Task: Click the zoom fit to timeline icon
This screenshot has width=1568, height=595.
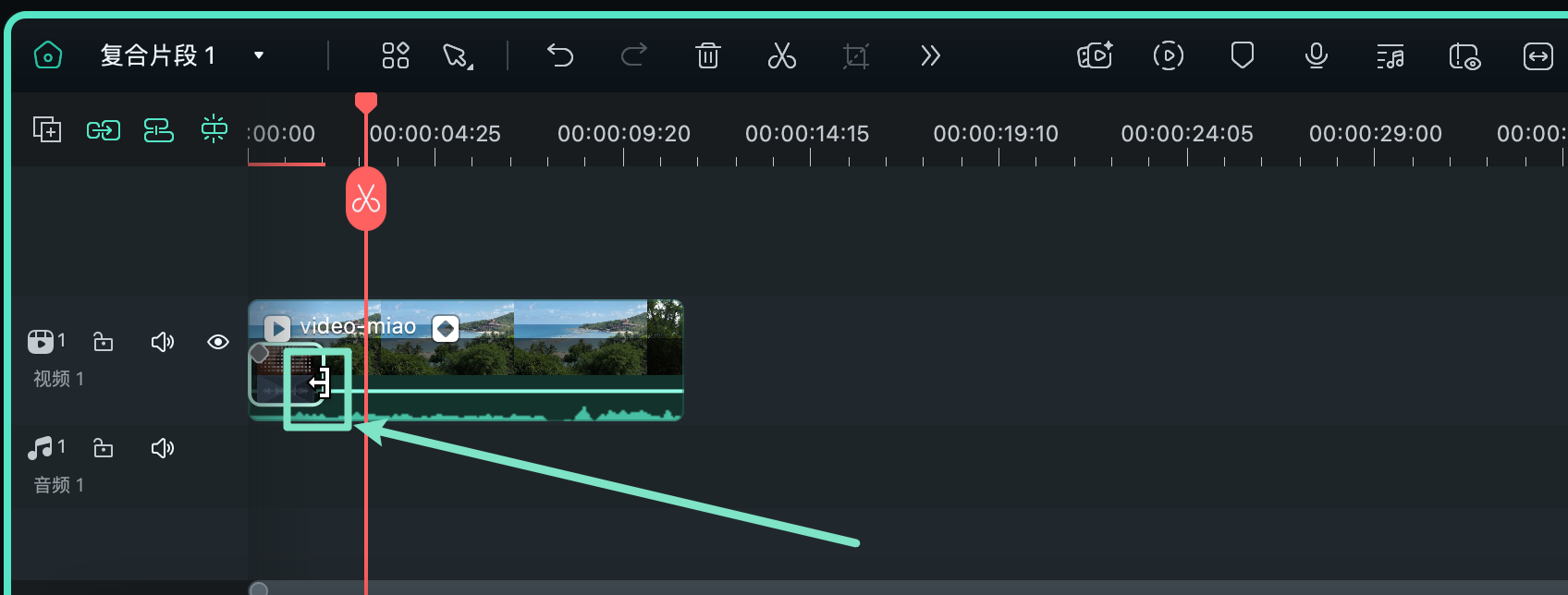Action: (1538, 56)
